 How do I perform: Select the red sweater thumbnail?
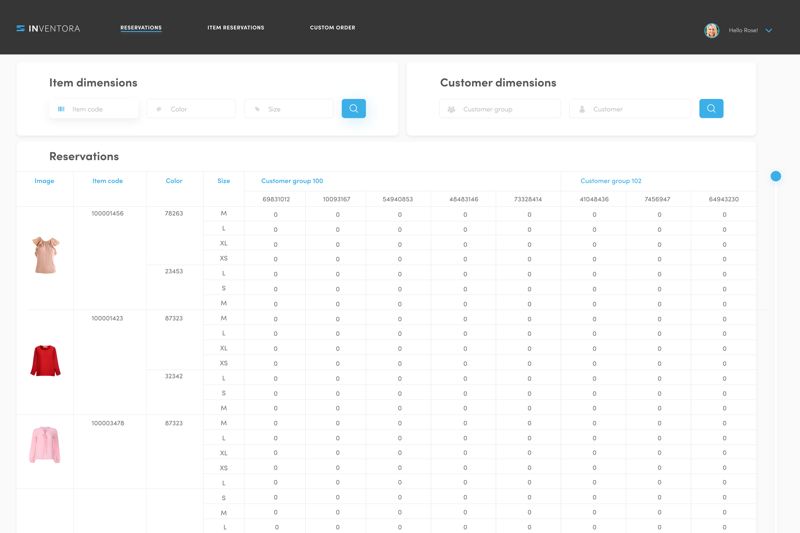coord(45,361)
